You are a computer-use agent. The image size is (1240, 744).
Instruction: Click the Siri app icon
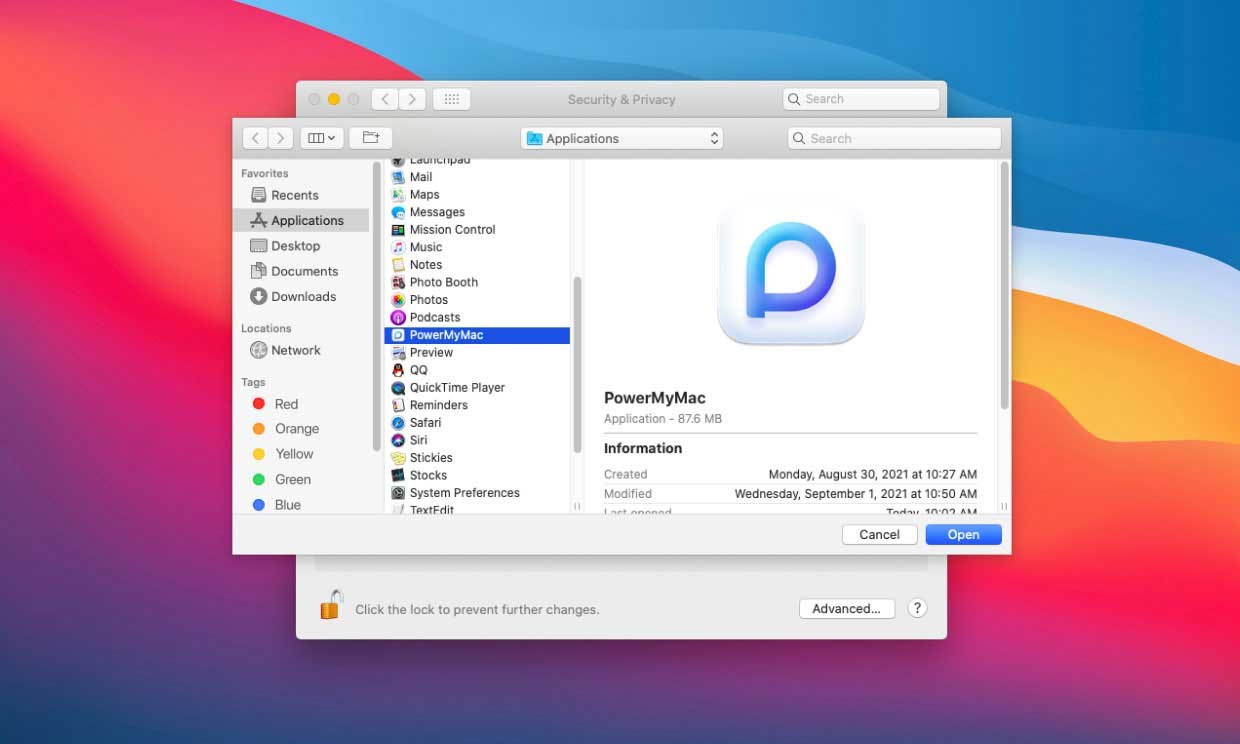point(398,440)
